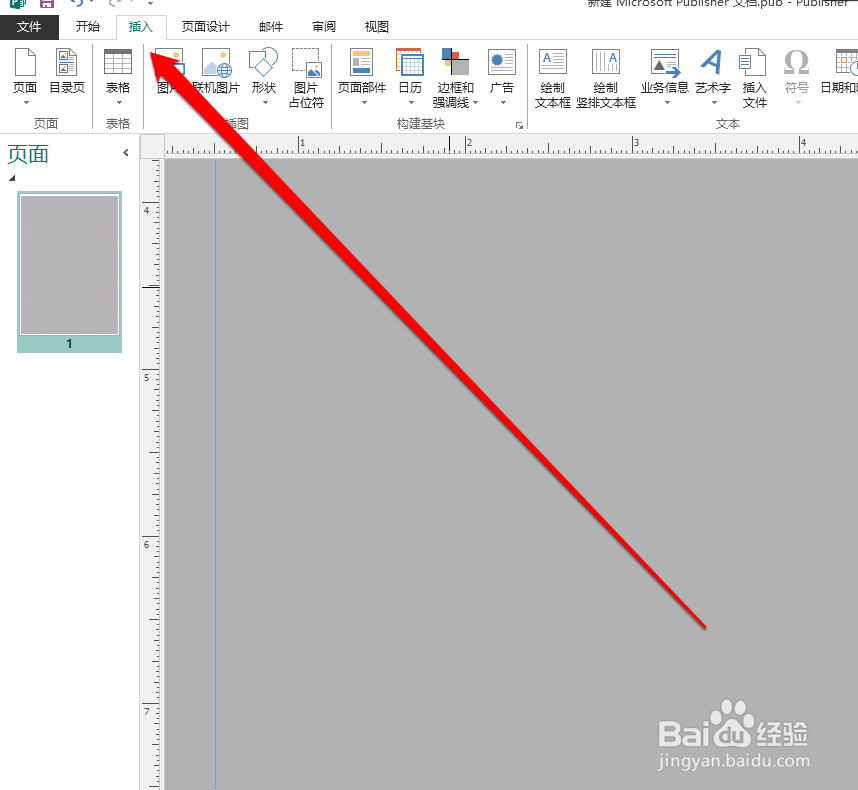Click the 表格 table icon
This screenshot has height=790, width=858.
click(x=118, y=62)
